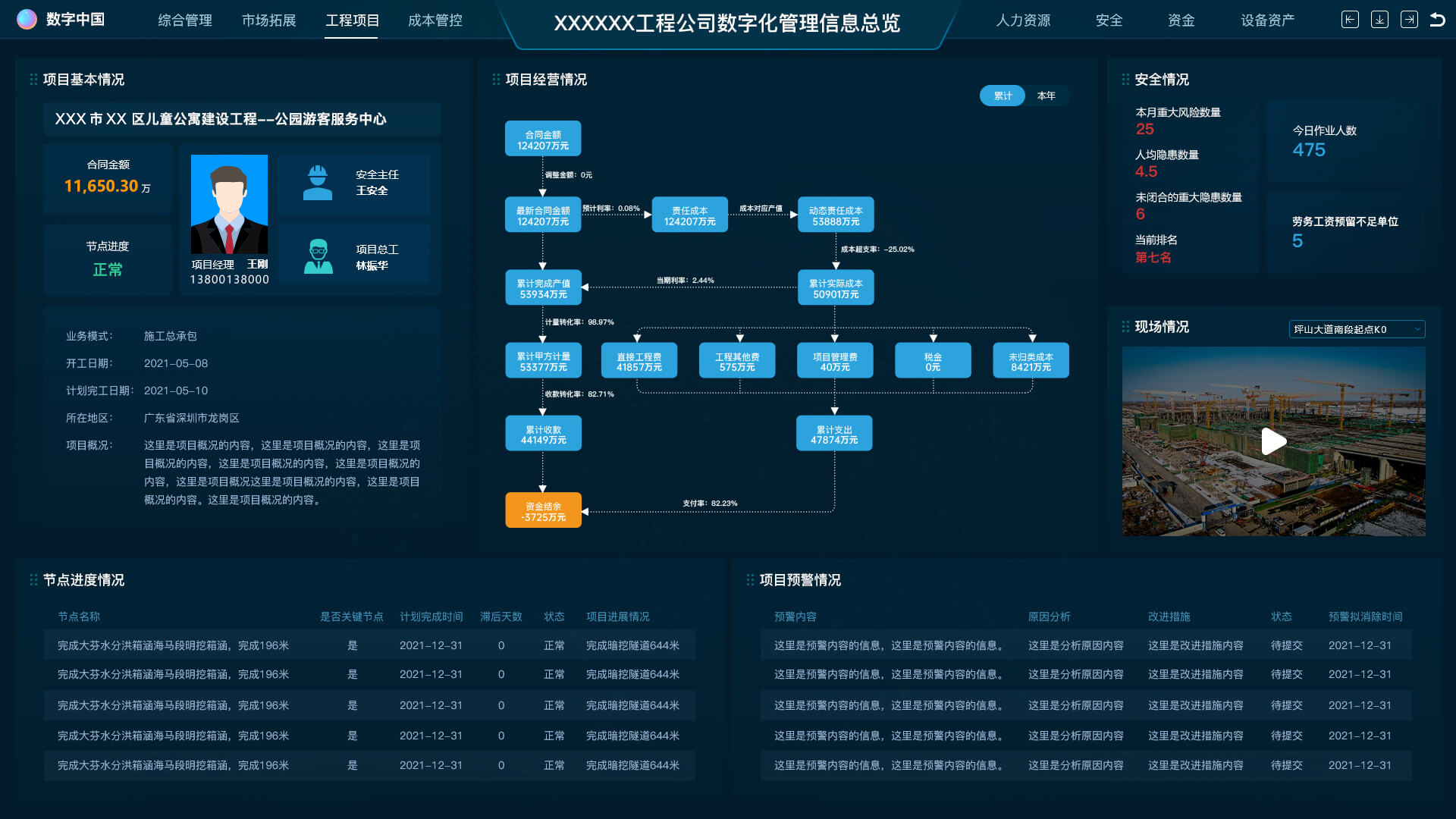This screenshot has height=819, width=1456.
Task: Open the 综合管理 tab
Action: tap(185, 20)
